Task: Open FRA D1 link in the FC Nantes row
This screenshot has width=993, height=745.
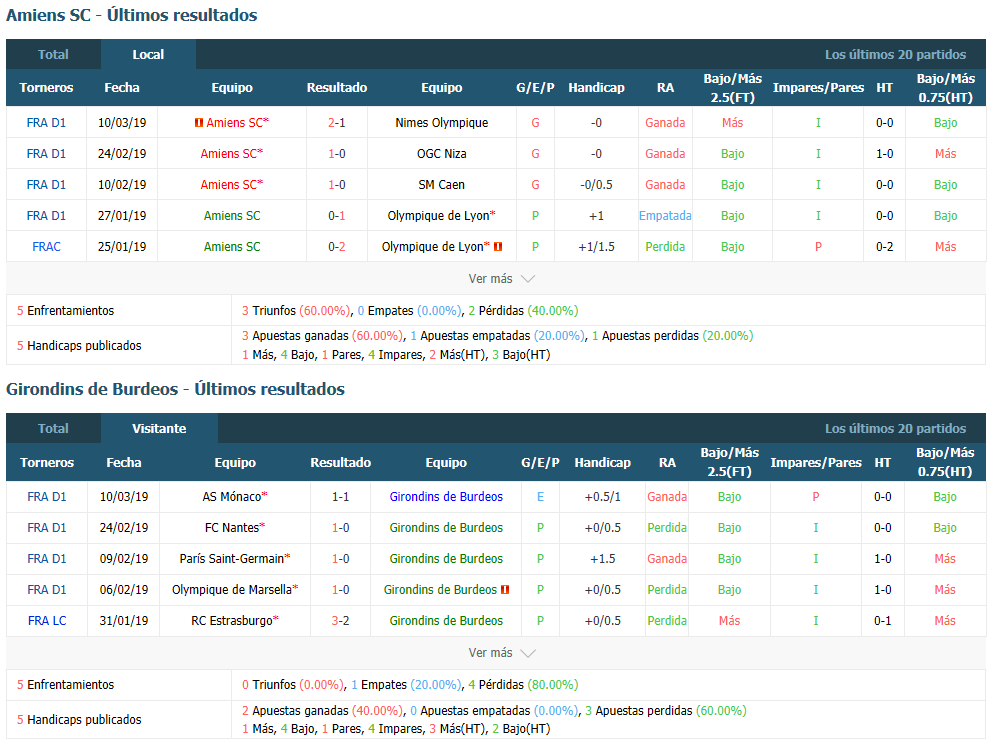Action: coord(47,528)
